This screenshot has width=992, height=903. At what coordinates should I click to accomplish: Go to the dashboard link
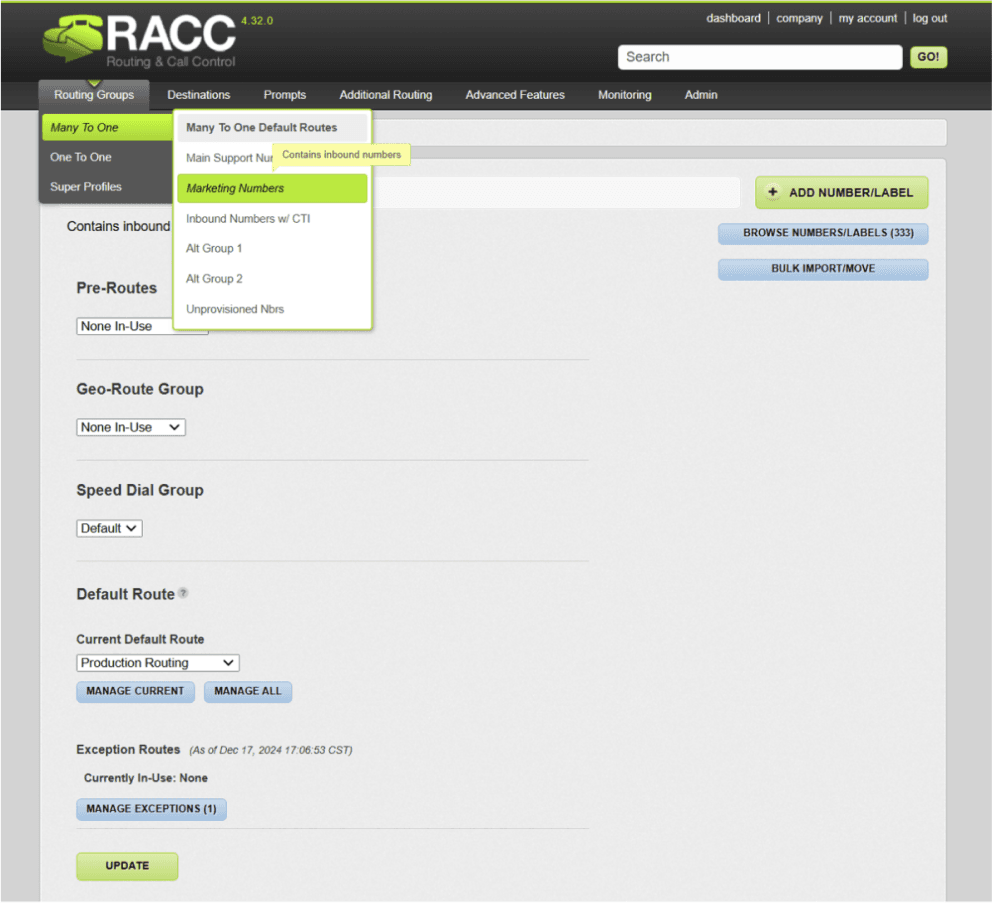click(x=733, y=18)
